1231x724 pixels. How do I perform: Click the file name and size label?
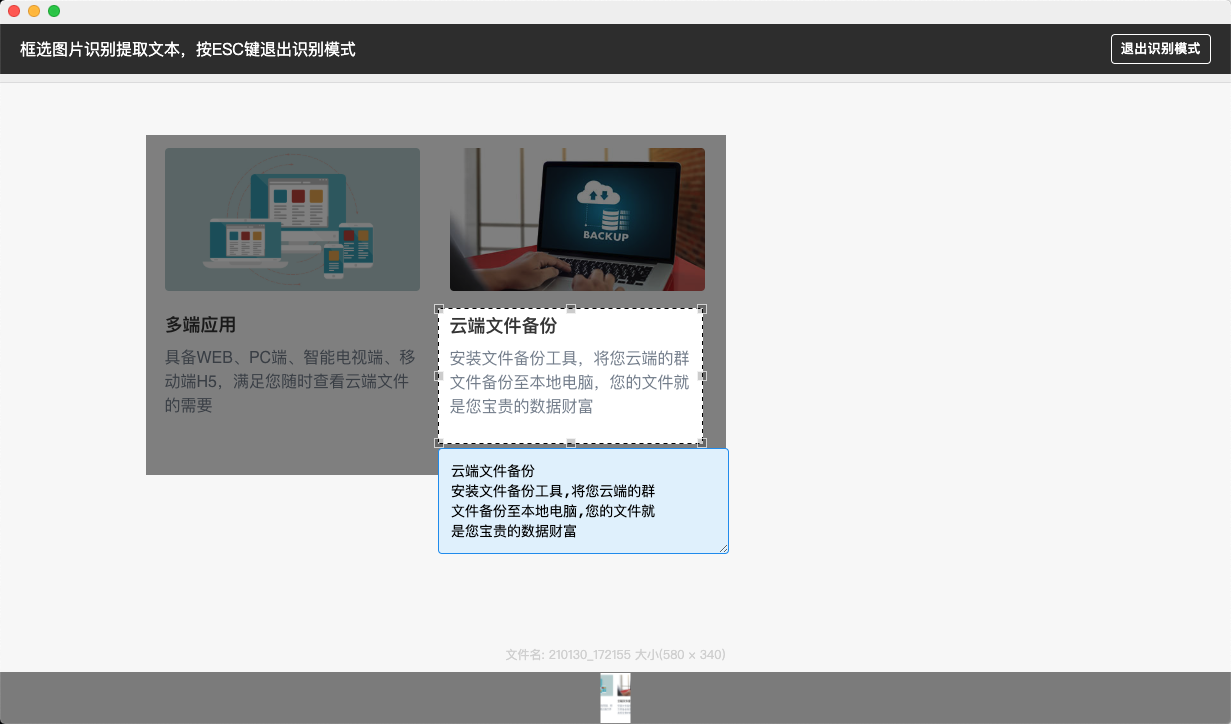[x=615, y=655]
